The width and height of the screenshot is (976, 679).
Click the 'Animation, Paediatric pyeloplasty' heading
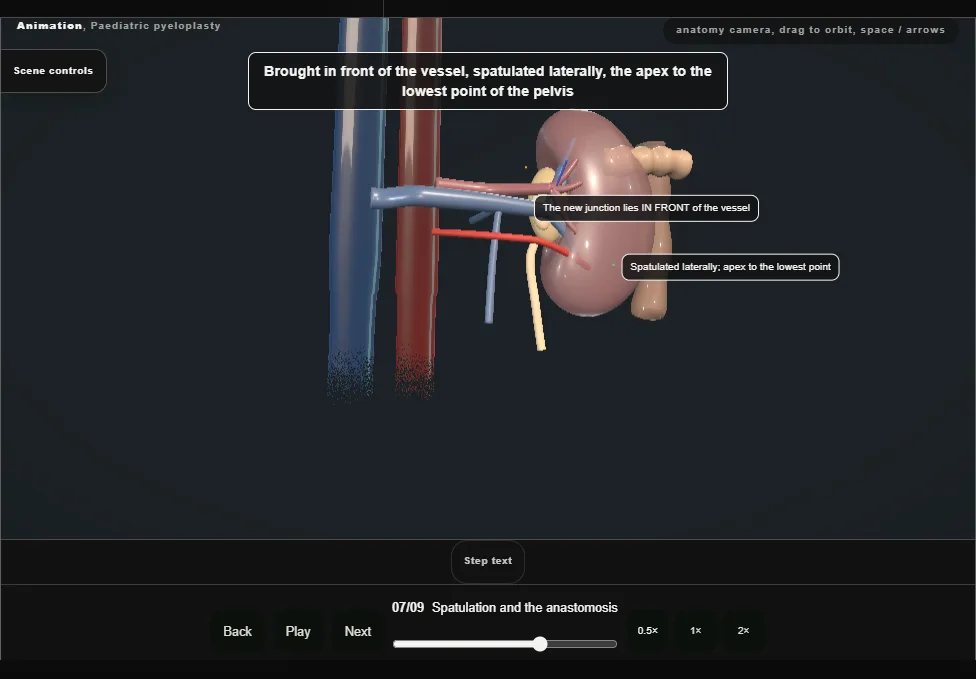point(119,26)
